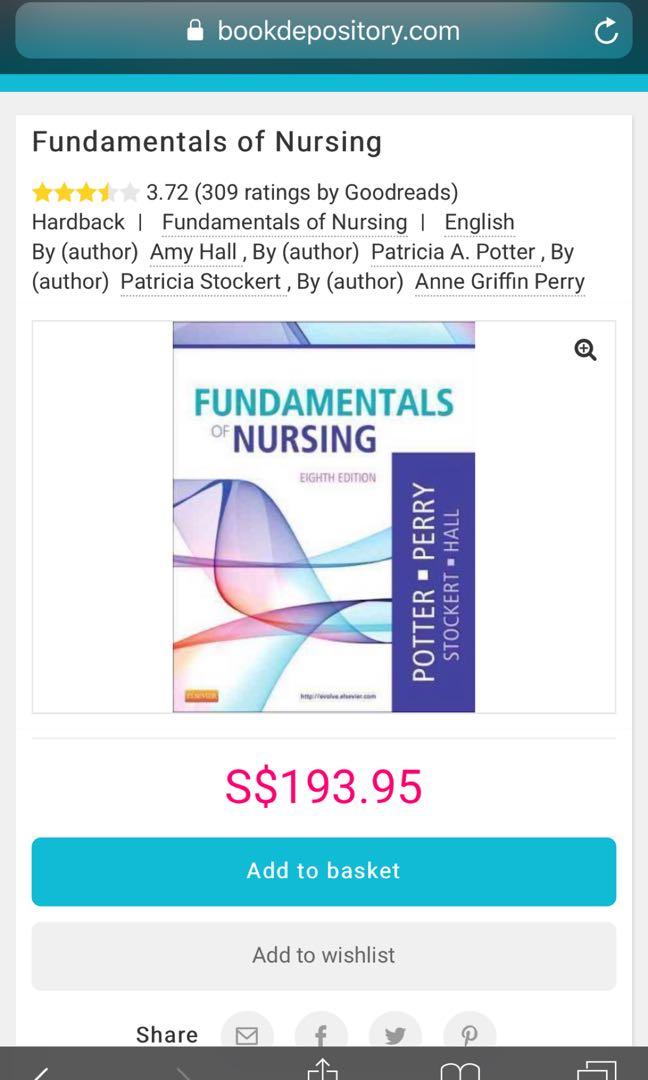
Task: Select the English language link
Action: click(479, 222)
